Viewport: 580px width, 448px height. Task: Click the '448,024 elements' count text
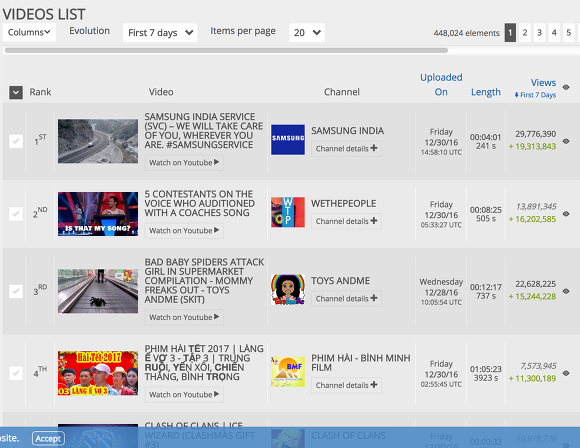click(x=466, y=33)
